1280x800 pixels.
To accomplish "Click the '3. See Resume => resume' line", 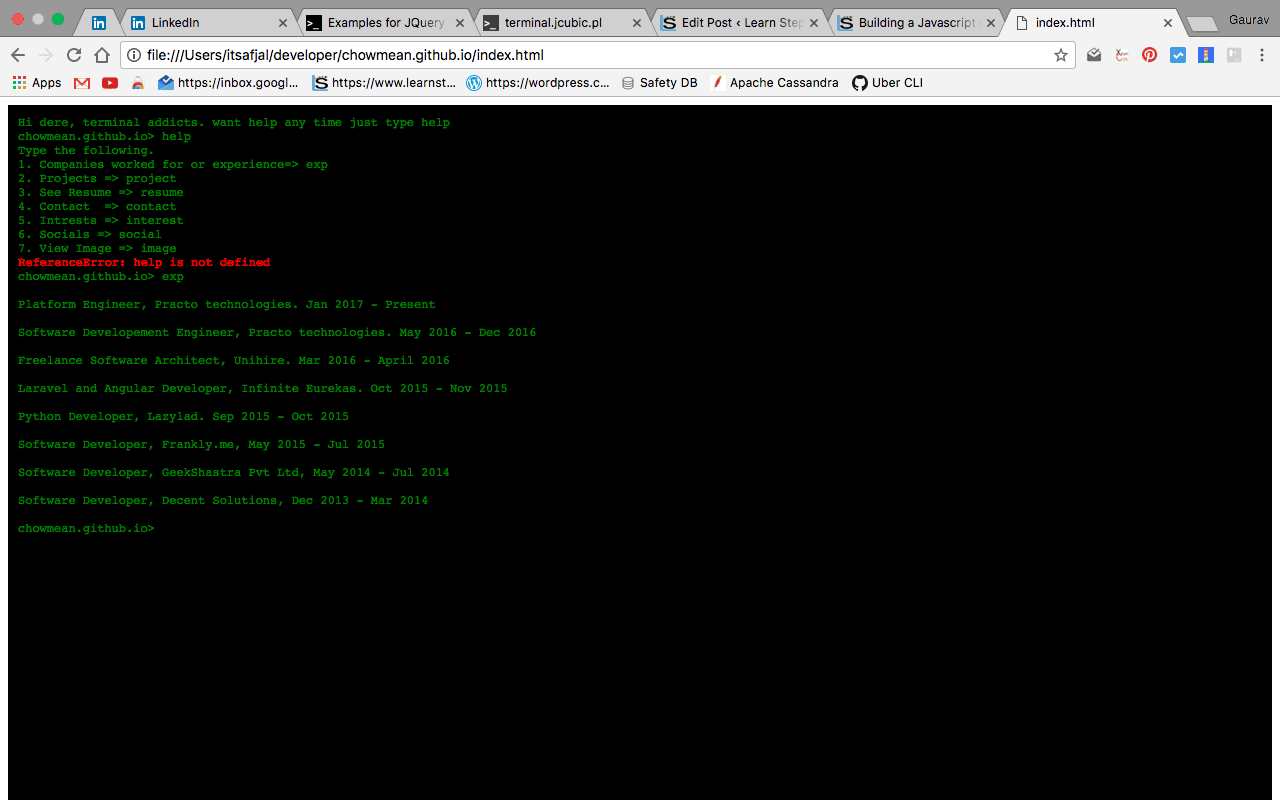I will pyautogui.click(x=101, y=192).
